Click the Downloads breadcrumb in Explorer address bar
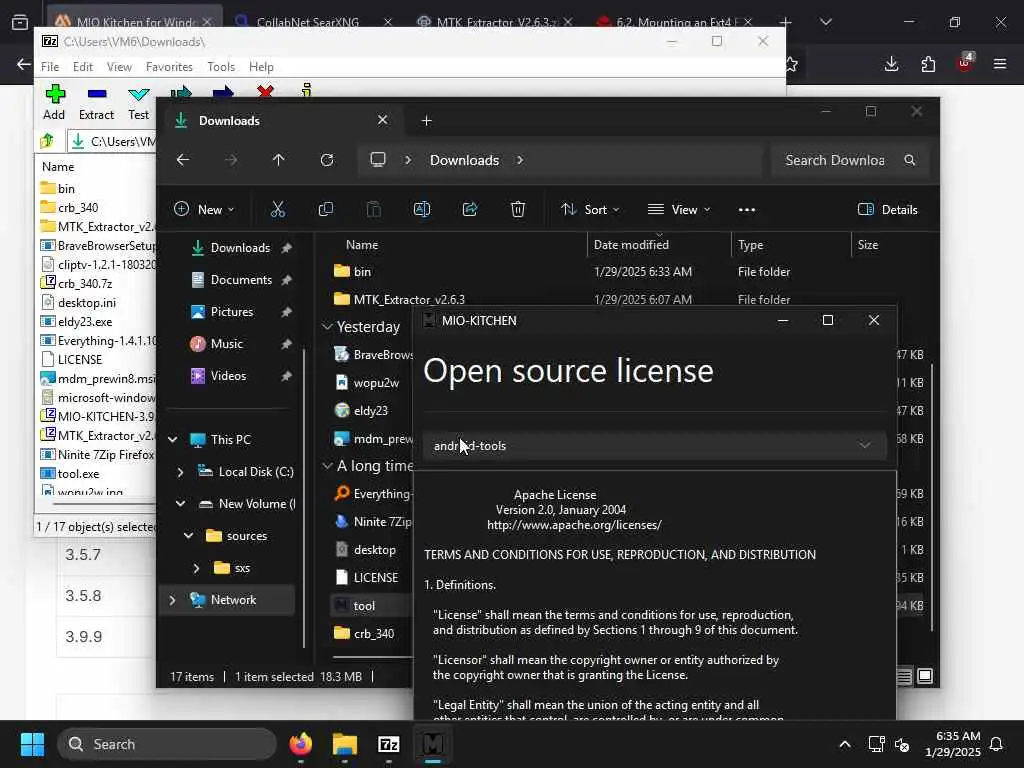 coord(464,160)
